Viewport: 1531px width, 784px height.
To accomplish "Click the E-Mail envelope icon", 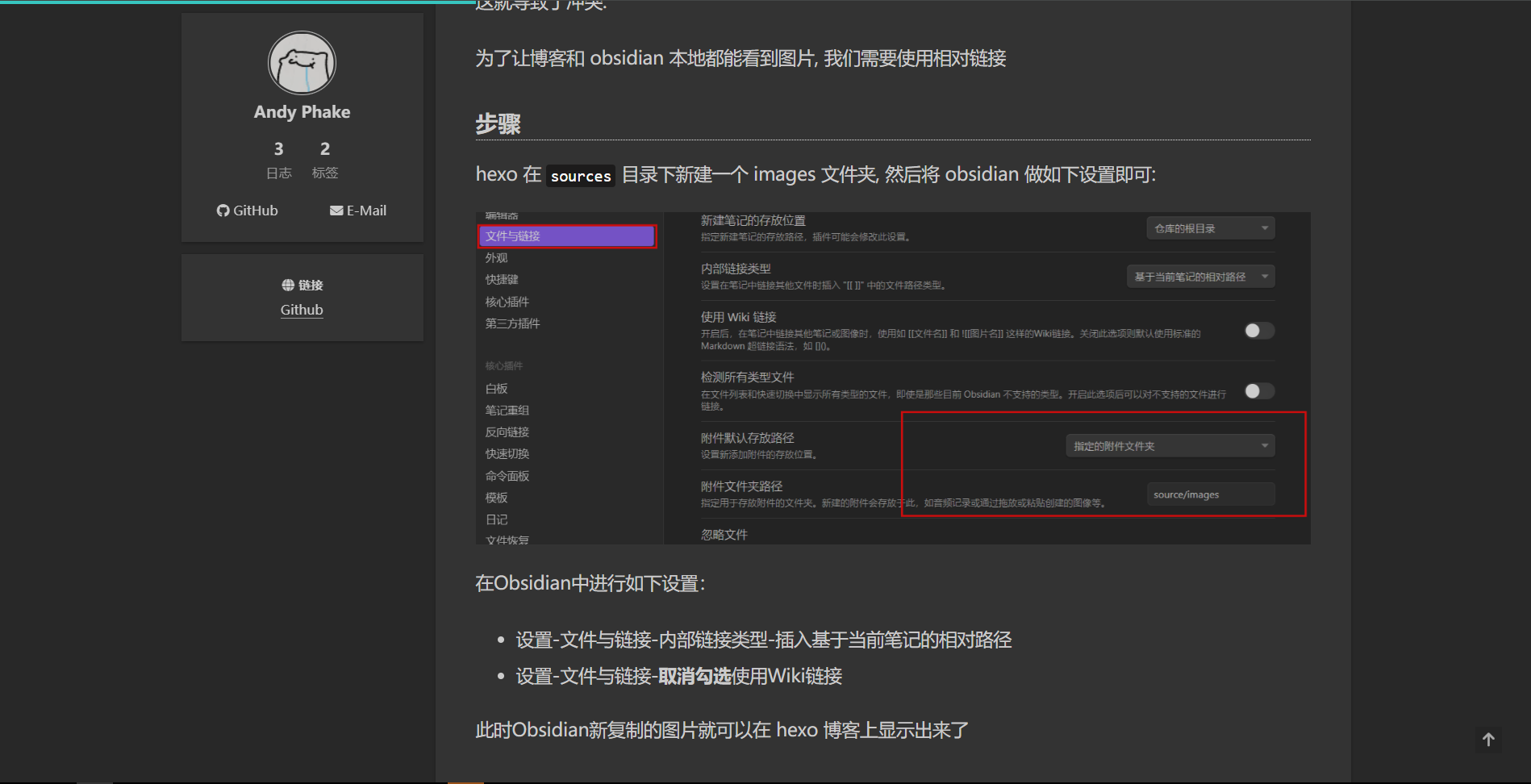I will 336,211.
